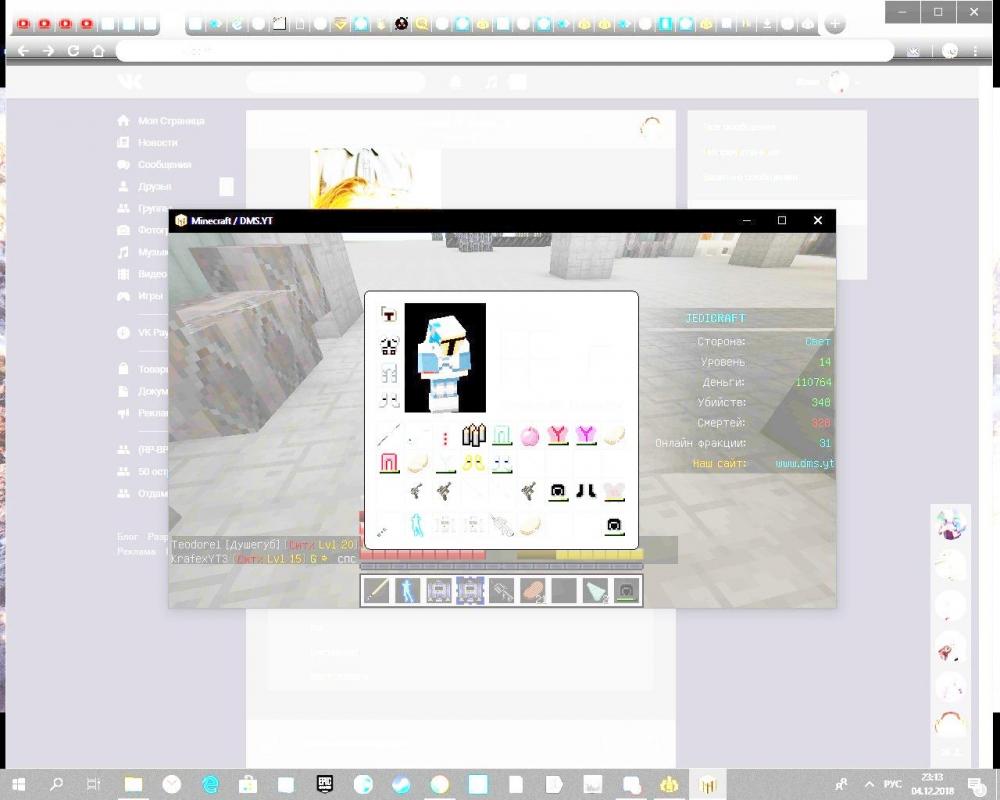Click the black boots inventory item
Image resolution: width=1000 pixels, height=800 pixels.
(x=586, y=490)
